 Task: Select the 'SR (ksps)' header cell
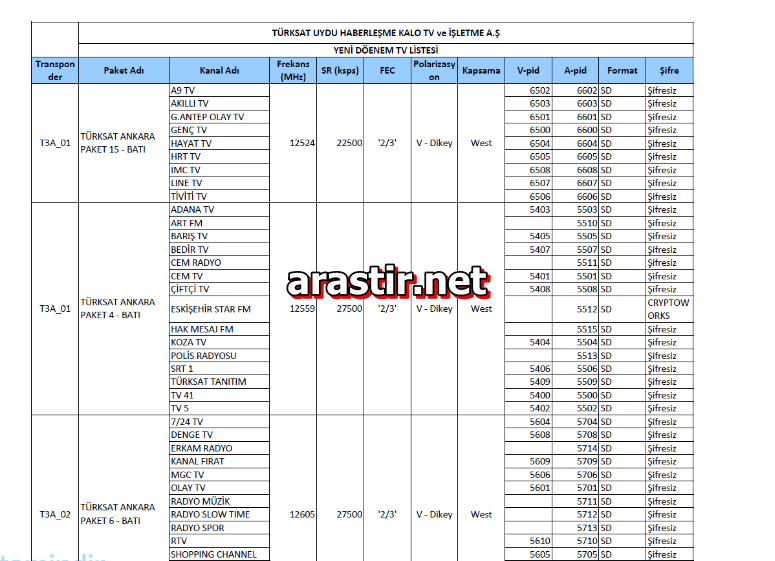tap(340, 70)
